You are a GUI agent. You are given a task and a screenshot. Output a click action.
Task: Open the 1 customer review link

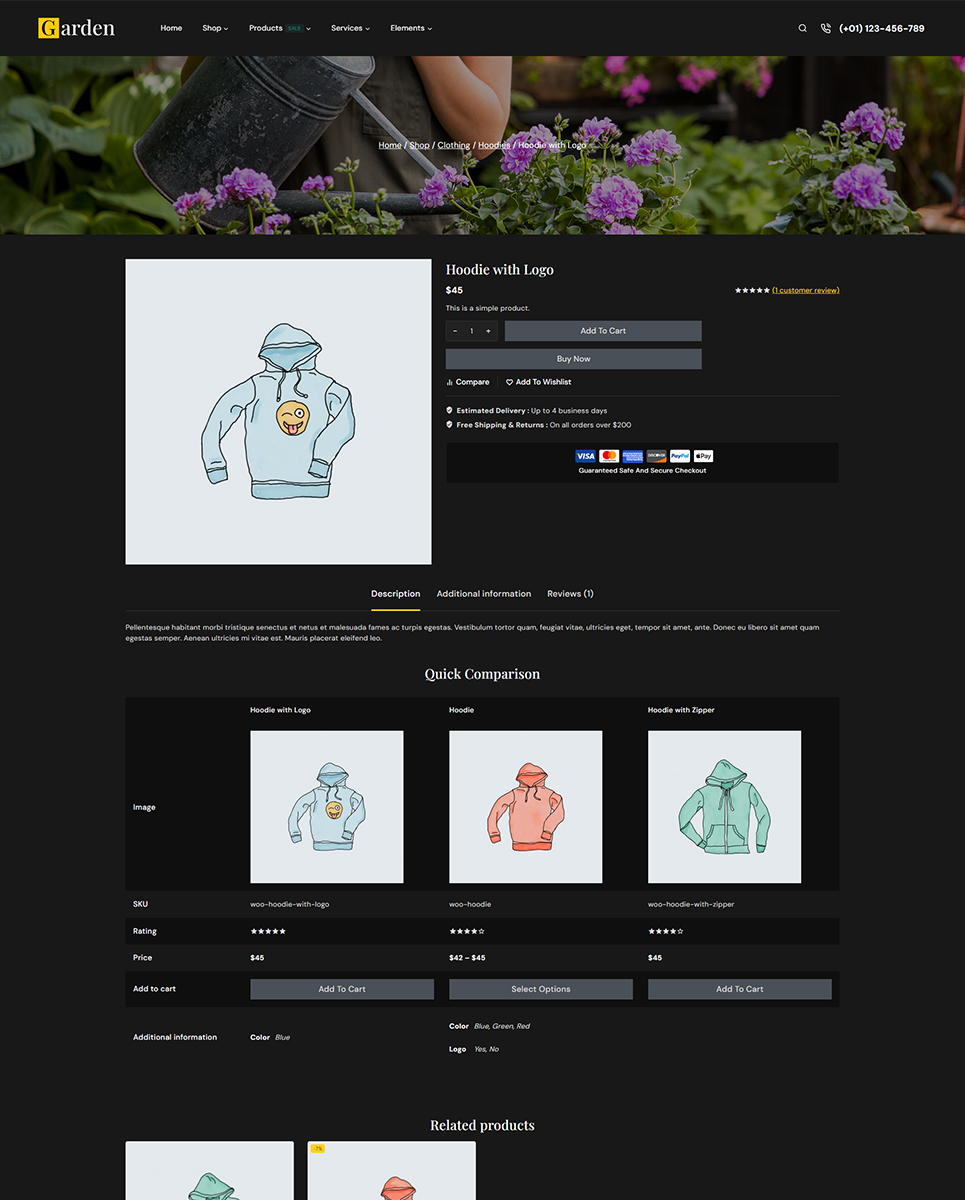[805, 290]
